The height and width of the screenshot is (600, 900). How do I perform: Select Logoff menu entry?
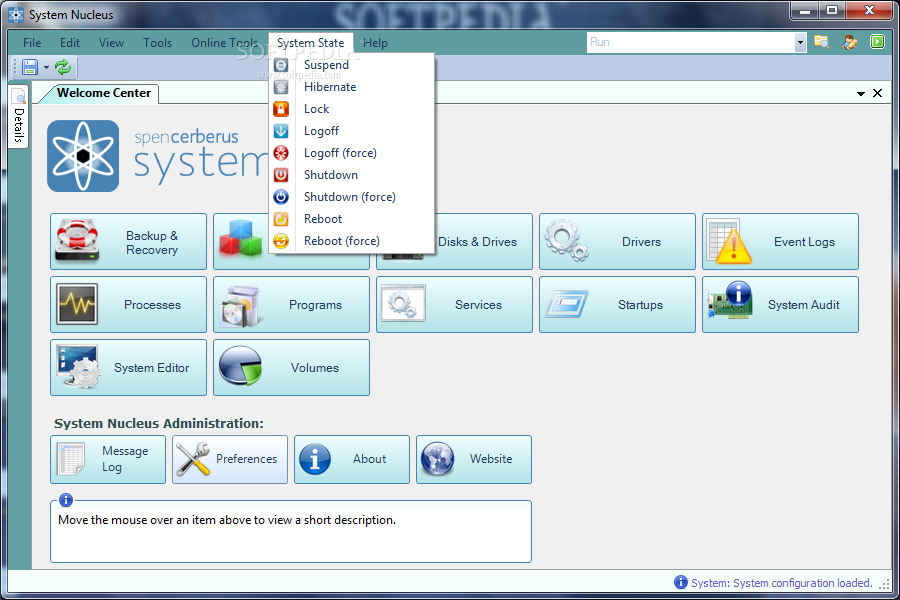pos(351,131)
